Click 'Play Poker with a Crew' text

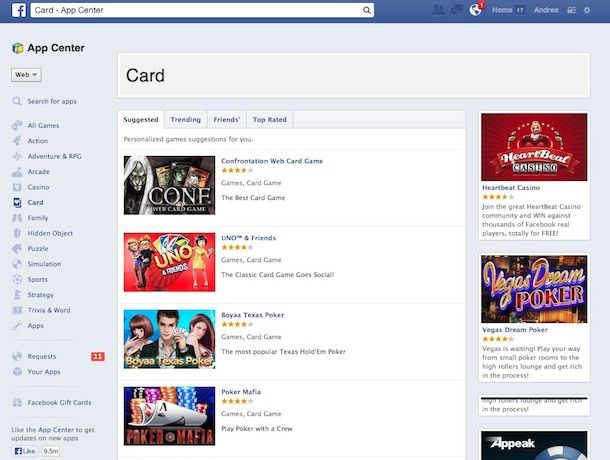point(257,428)
